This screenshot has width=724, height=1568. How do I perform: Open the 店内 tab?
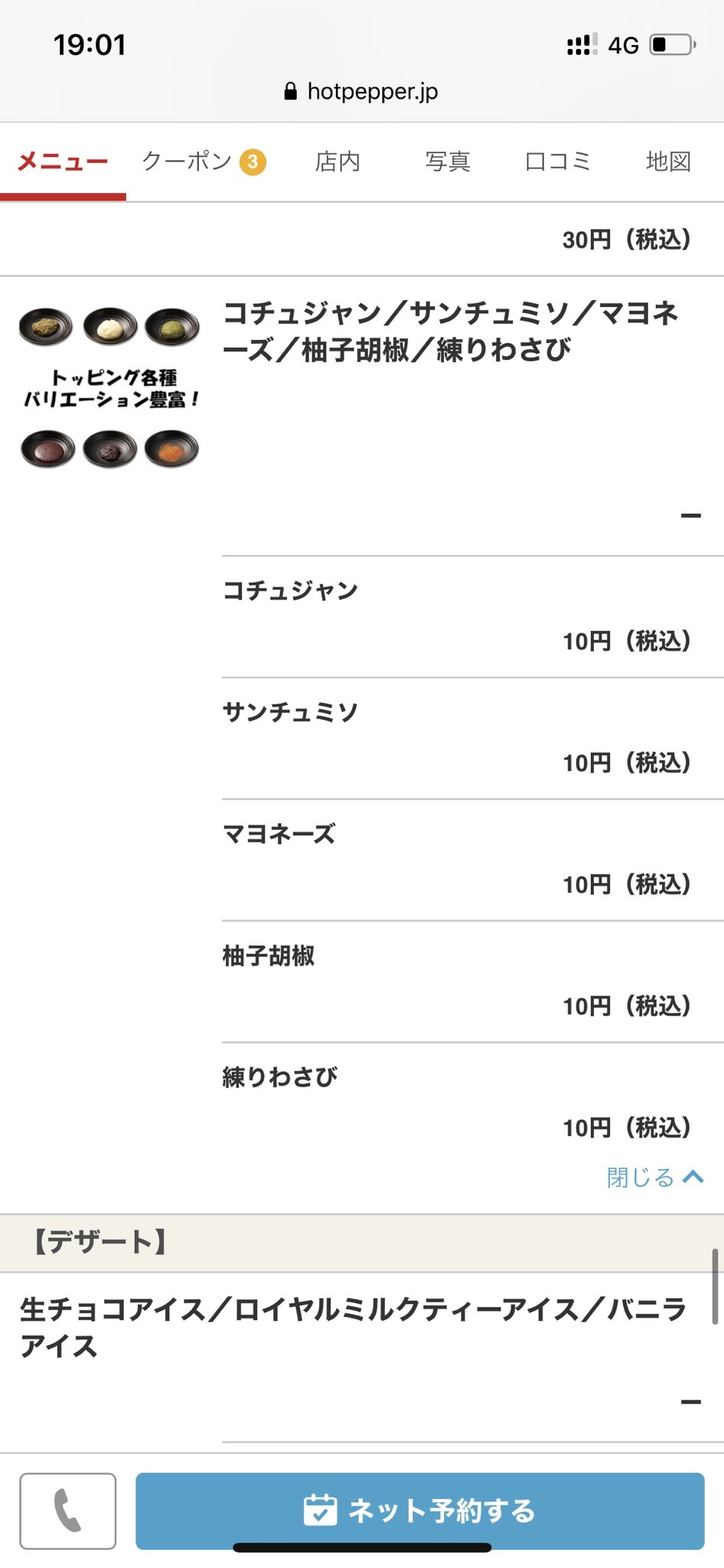click(338, 162)
